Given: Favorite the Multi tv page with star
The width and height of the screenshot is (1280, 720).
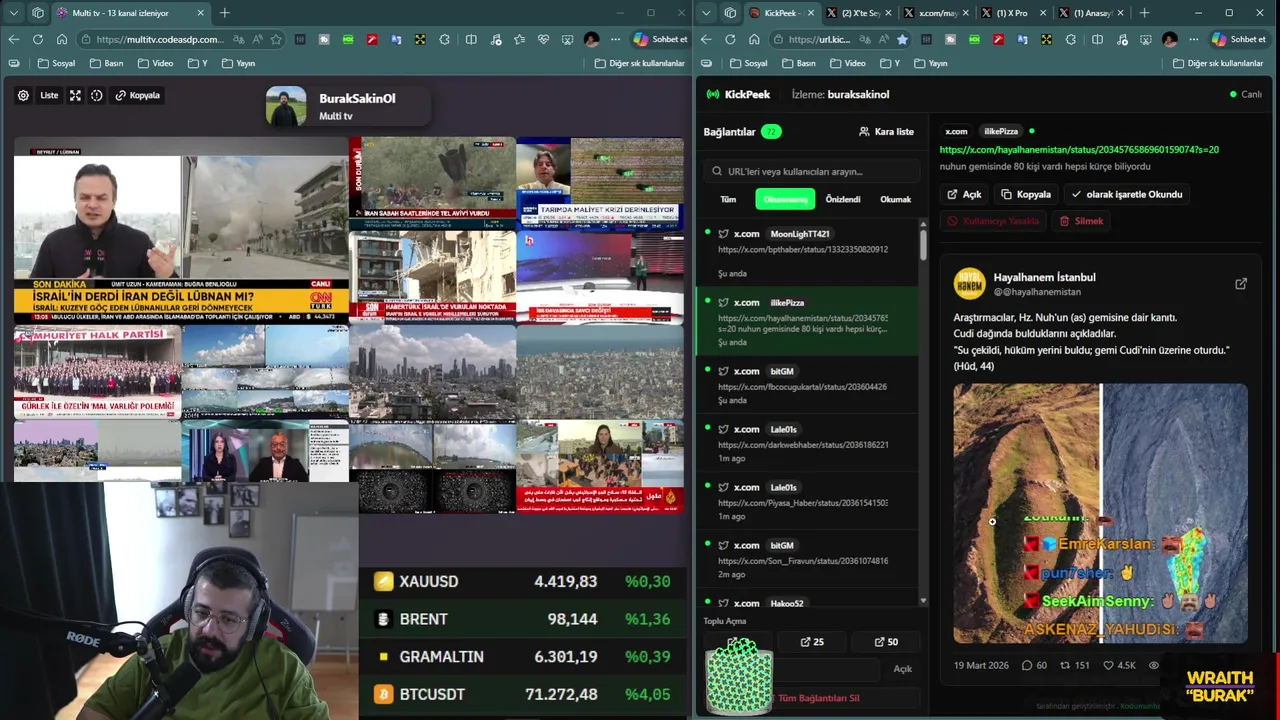Looking at the screenshot, I should [x=276, y=39].
